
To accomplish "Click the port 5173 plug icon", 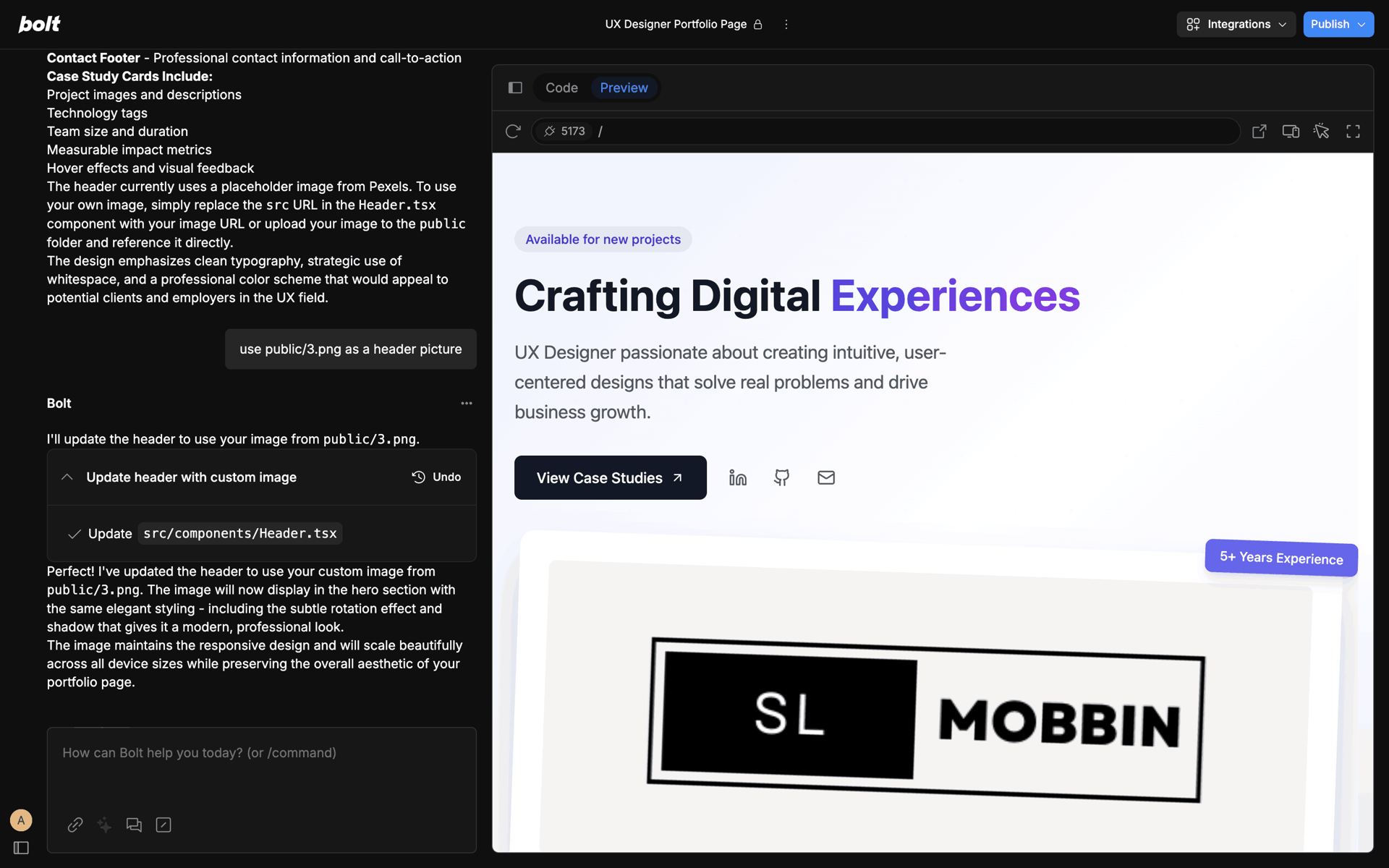I will click(x=550, y=131).
